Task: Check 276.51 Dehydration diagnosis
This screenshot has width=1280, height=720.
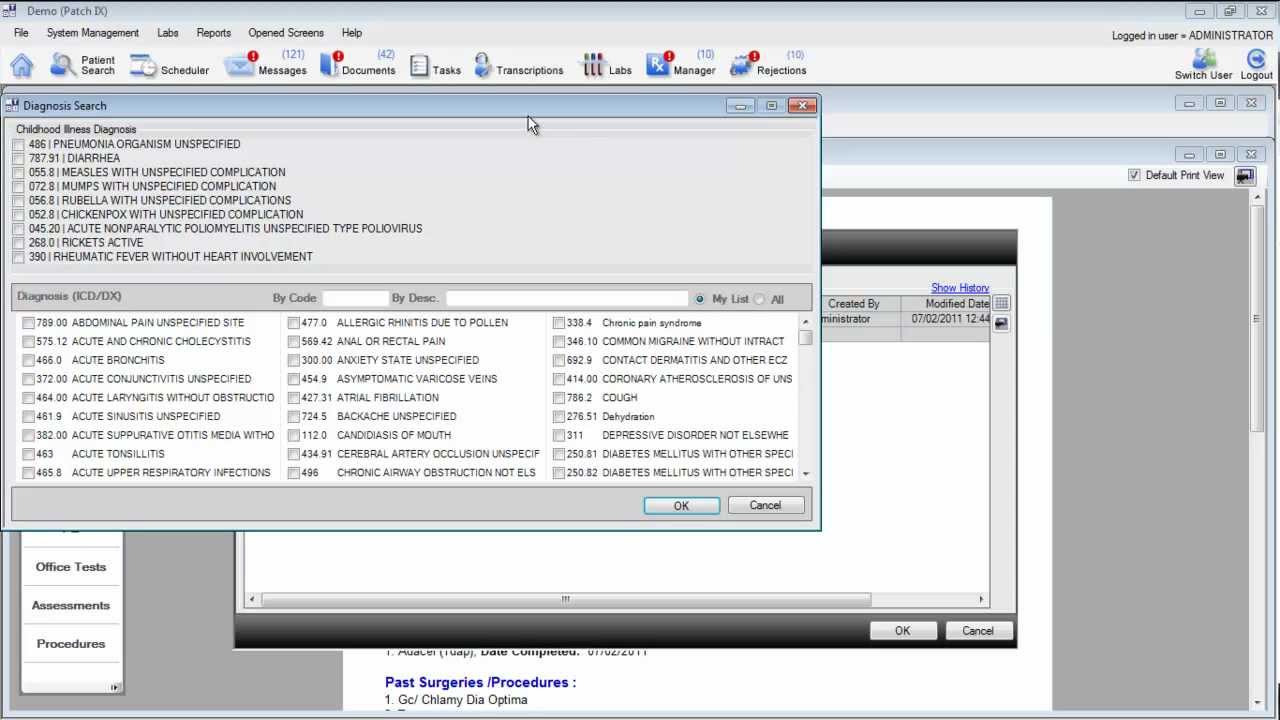Action: click(559, 417)
